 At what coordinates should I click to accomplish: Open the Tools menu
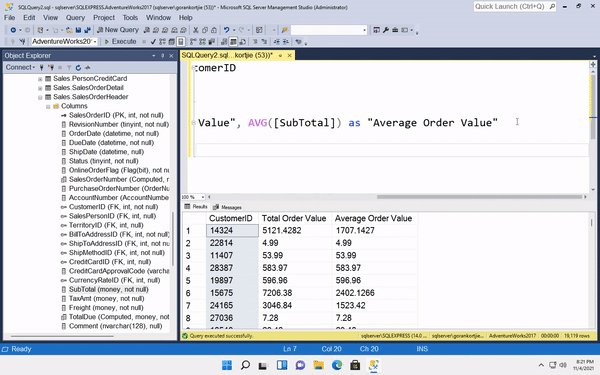(x=130, y=18)
